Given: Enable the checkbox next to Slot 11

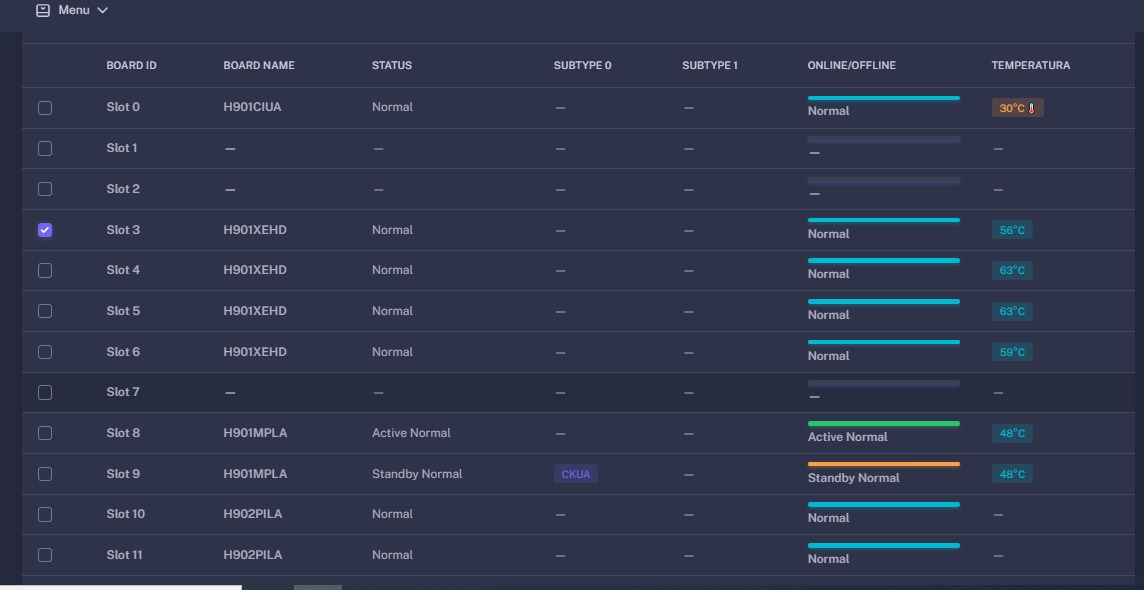Looking at the screenshot, I should [x=45, y=555].
